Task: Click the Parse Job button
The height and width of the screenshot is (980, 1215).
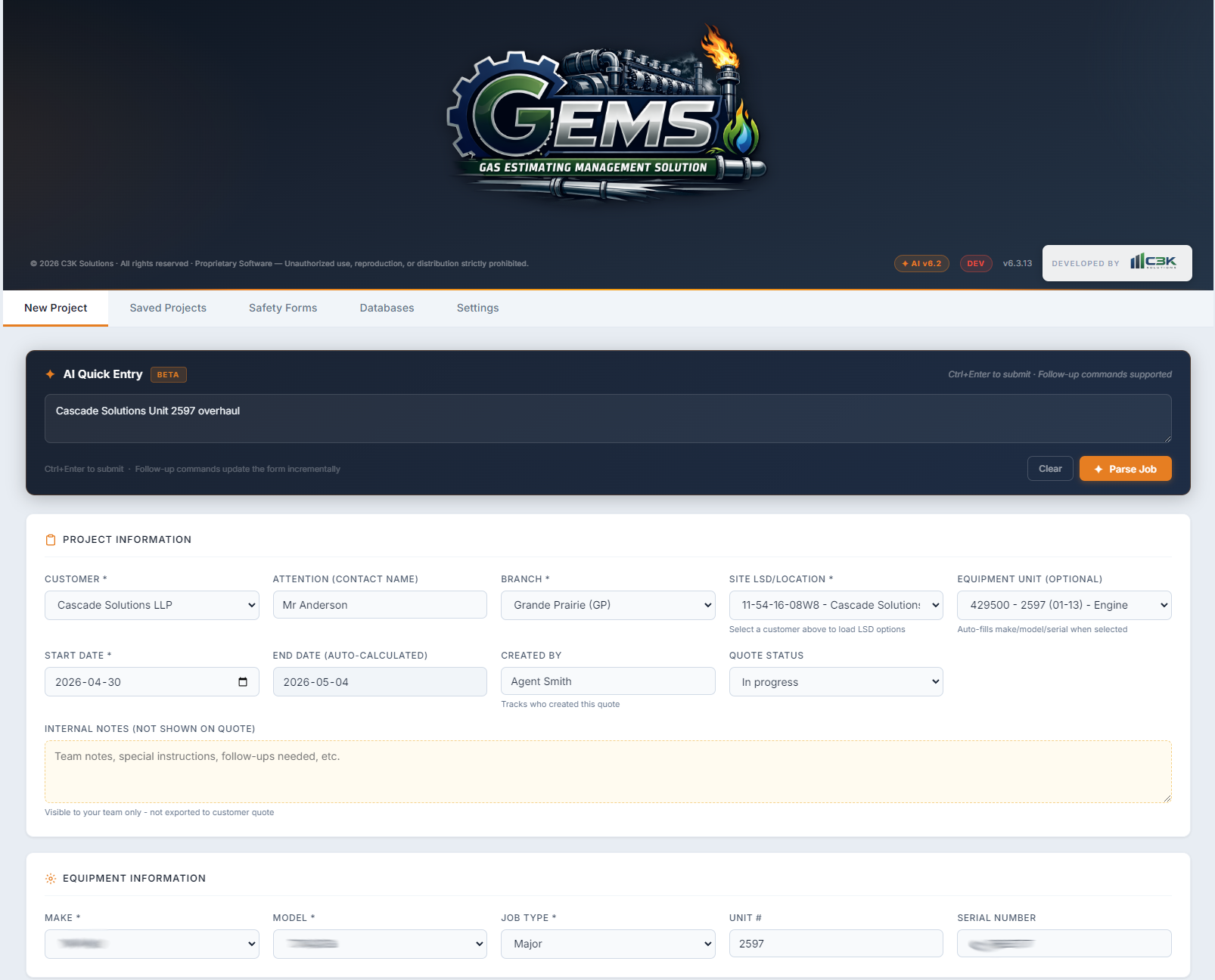Action: coord(1125,469)
